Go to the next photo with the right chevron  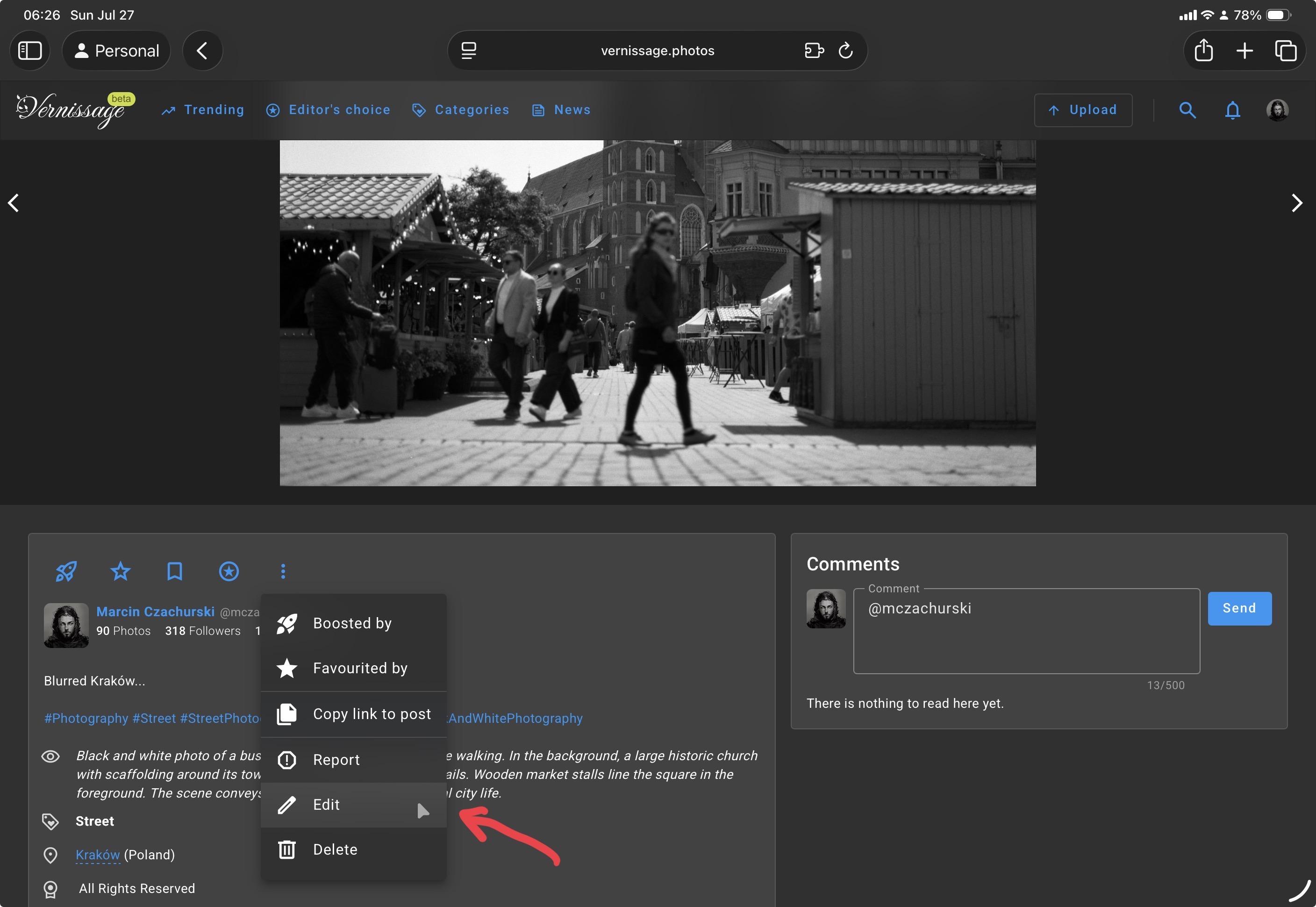pyautogui.click(x=1297, y=203)
